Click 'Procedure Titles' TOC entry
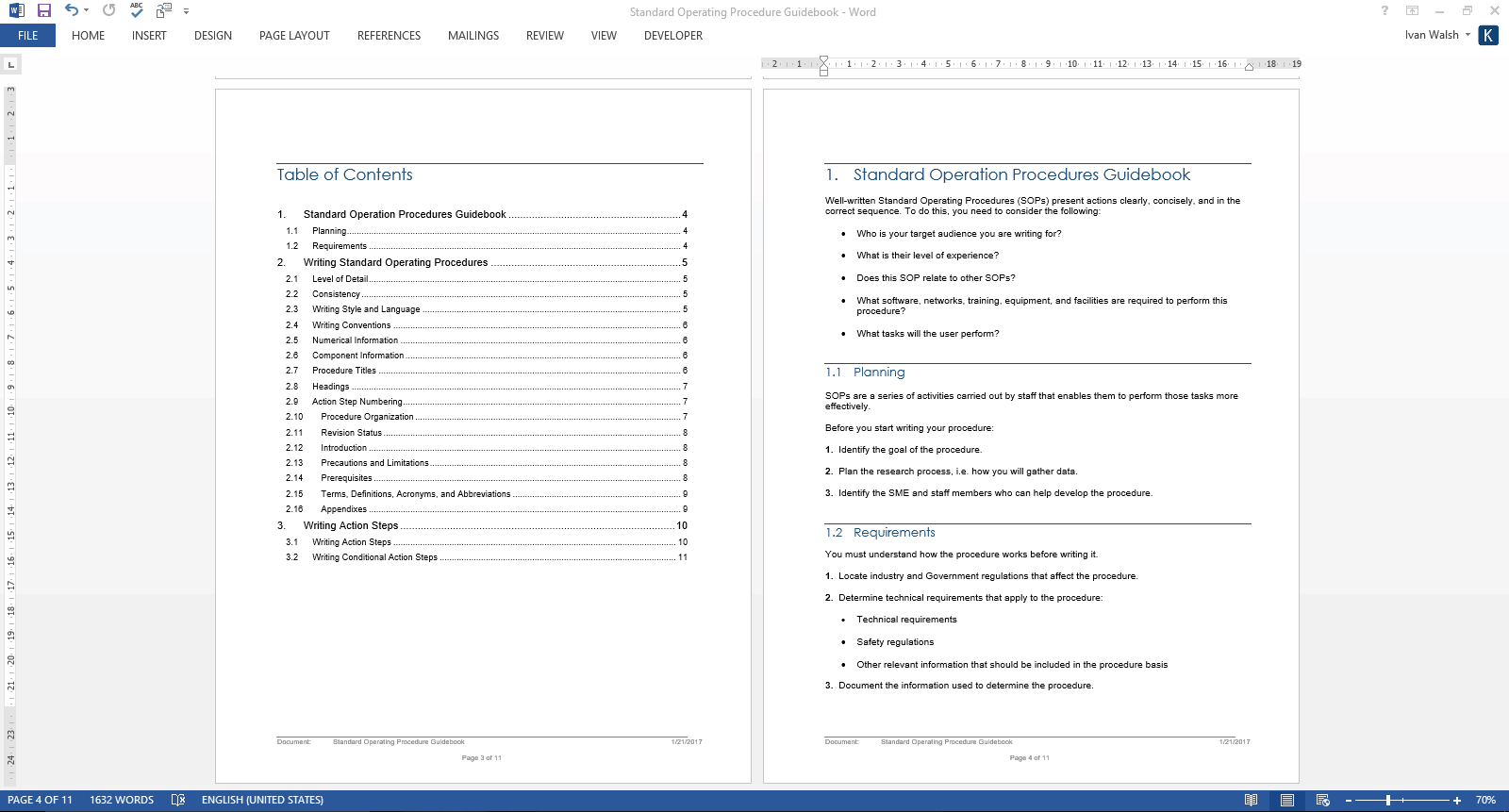Screen dimensions: 1509x812 344,371
